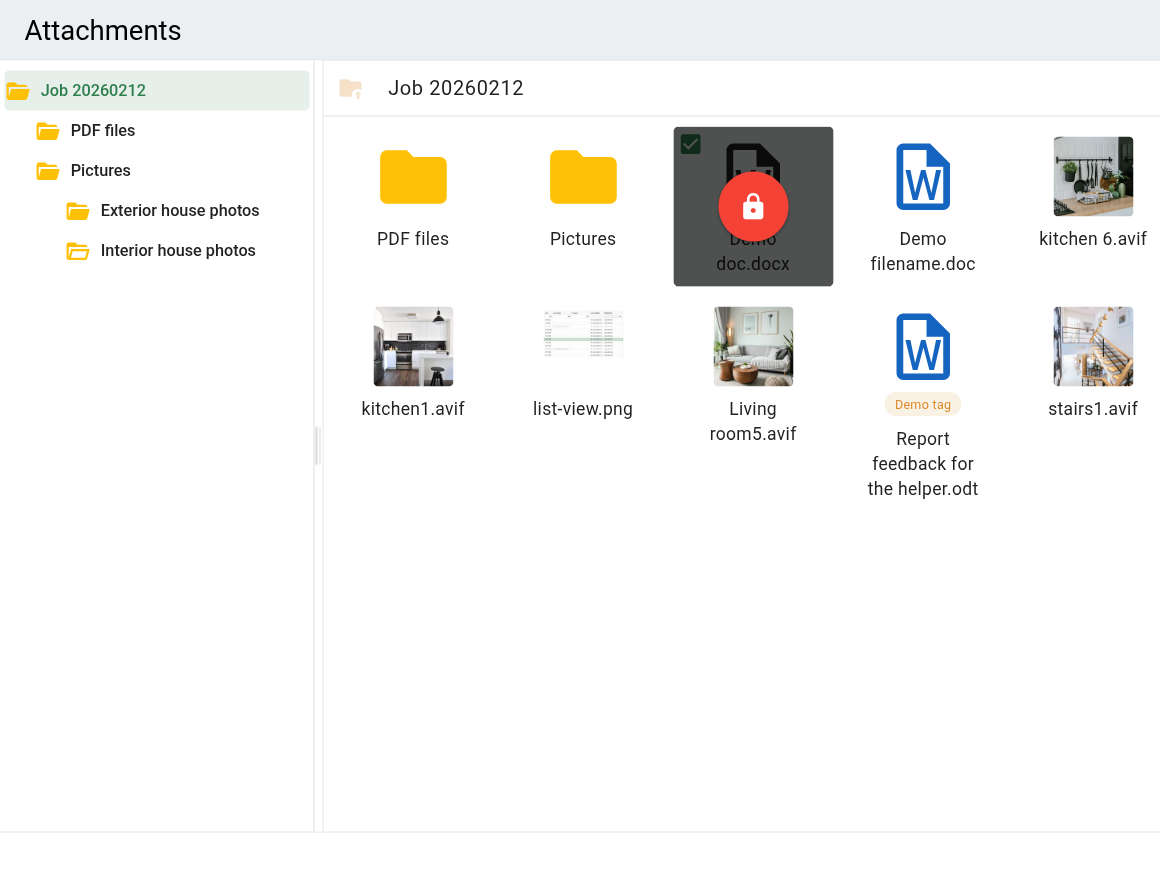Select PDF files in the folder tree
Viewport: 1160px width, 885px height.
pos(103,130)
